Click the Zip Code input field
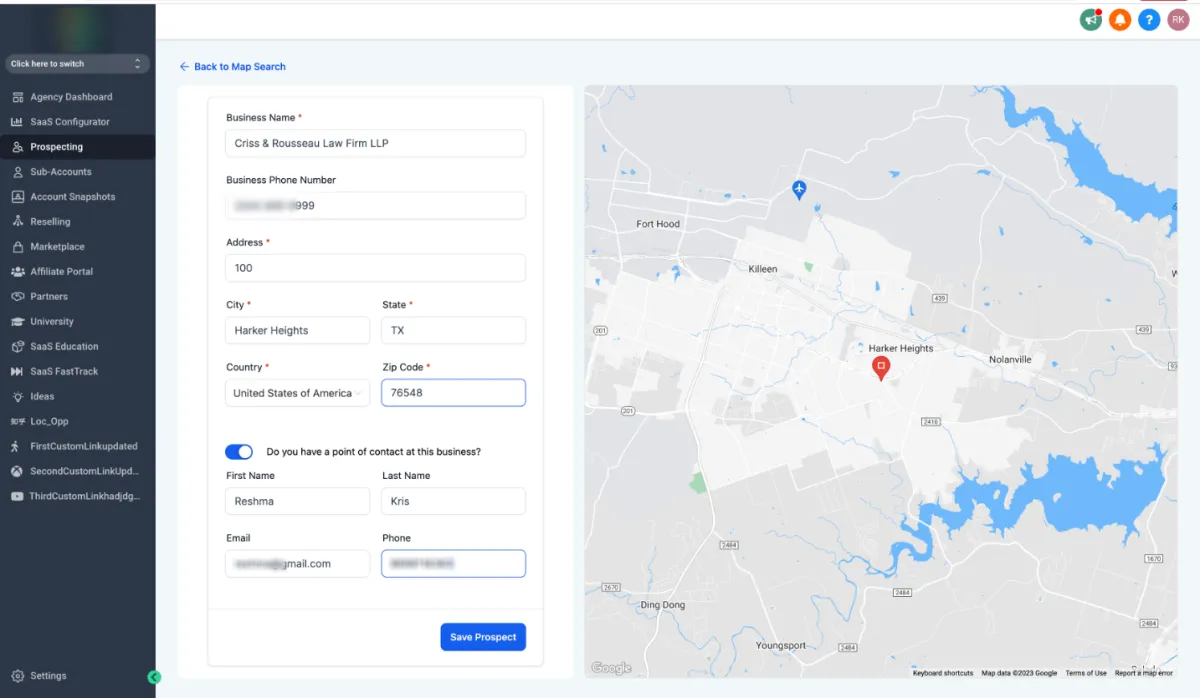This screenshot has width=1200, height=698. tap(454, 393)
